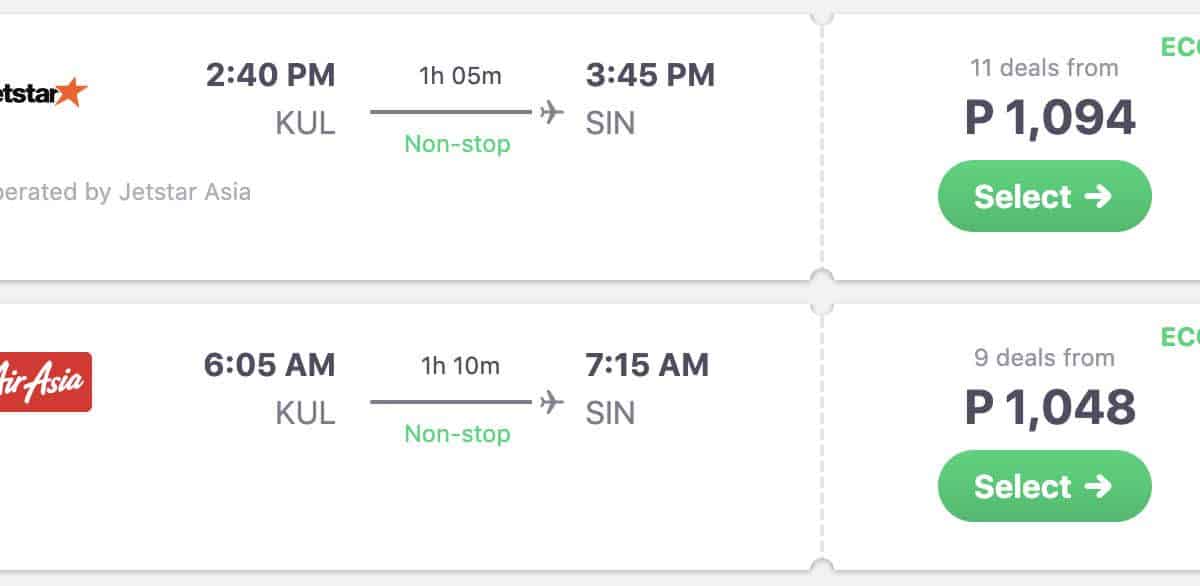The height and width of the screenshot is (586, 1200).
Task: Click the 6:05 AM departure time
Action: click(270, 365)
